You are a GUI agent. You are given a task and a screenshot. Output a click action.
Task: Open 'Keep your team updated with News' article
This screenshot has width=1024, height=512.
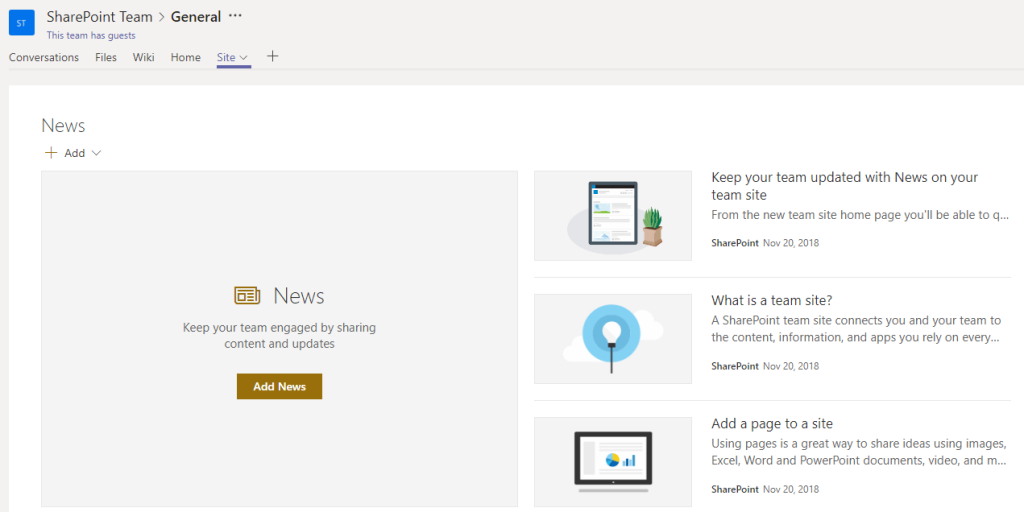coord(844,186)
